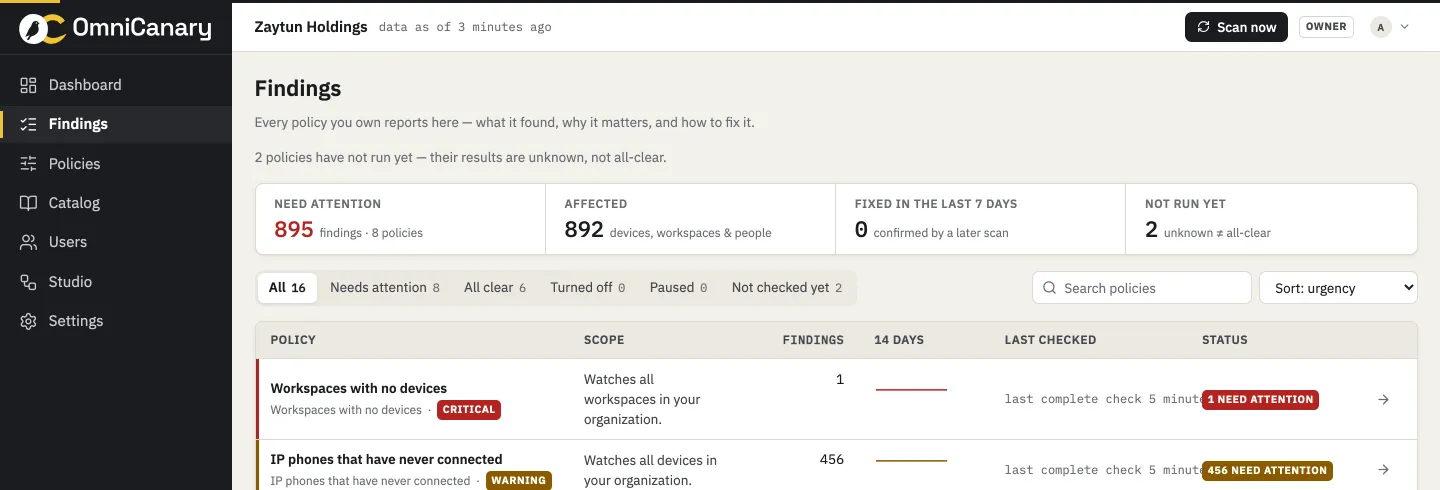This screenshot has width=1440, height=490.
Task: Click the Zaytun Holdings organization name
Action: click(x=311, y=27)
